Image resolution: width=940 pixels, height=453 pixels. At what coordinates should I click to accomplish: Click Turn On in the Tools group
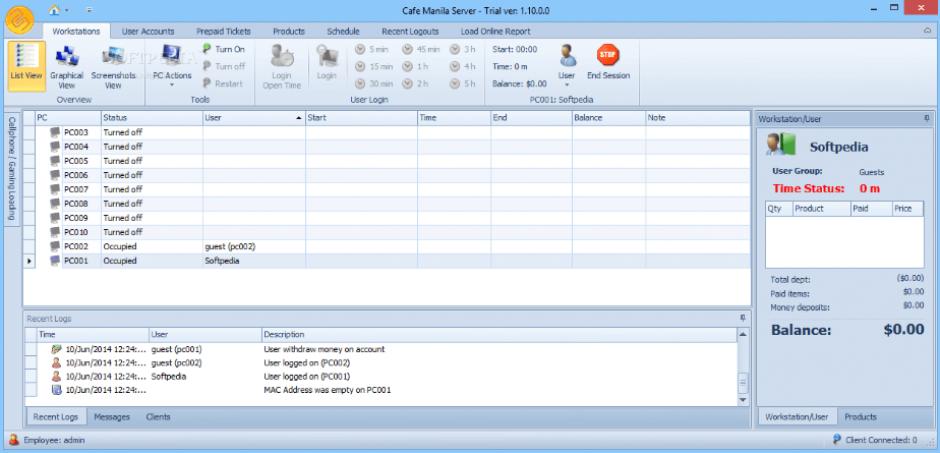click(x=224, y=49)
